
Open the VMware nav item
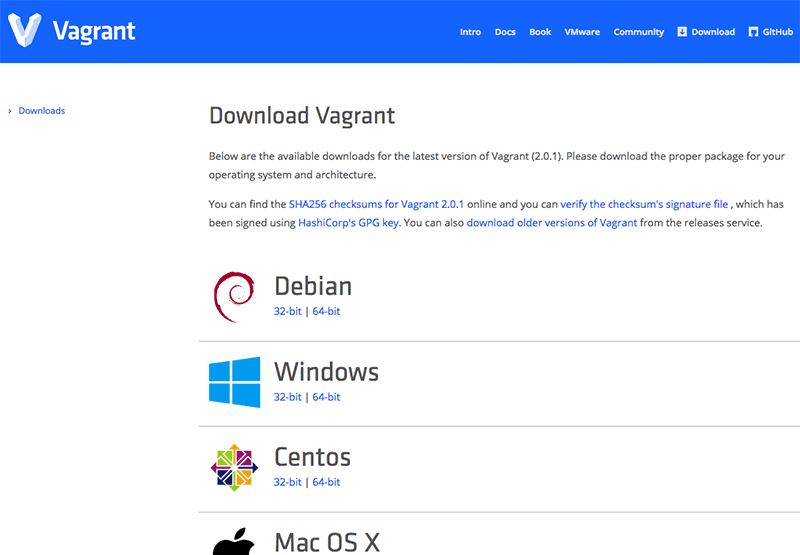pos(582,32)
